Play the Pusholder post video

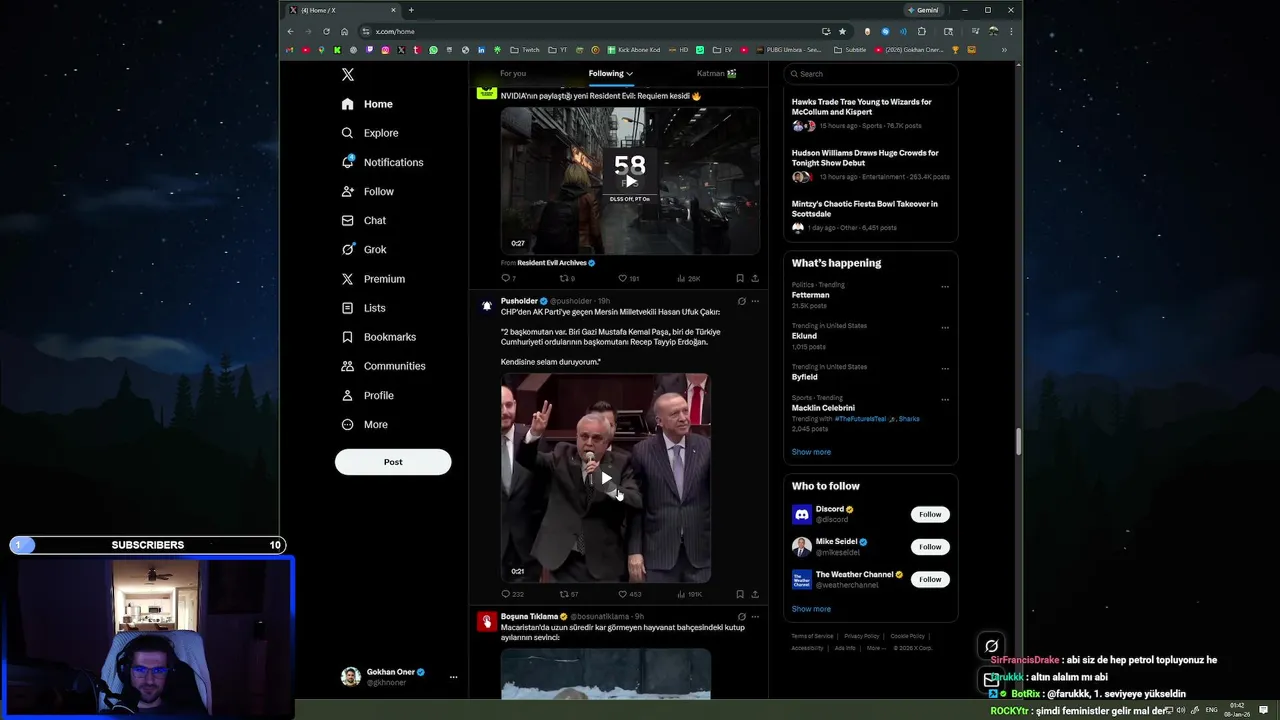tap(606, 478)
